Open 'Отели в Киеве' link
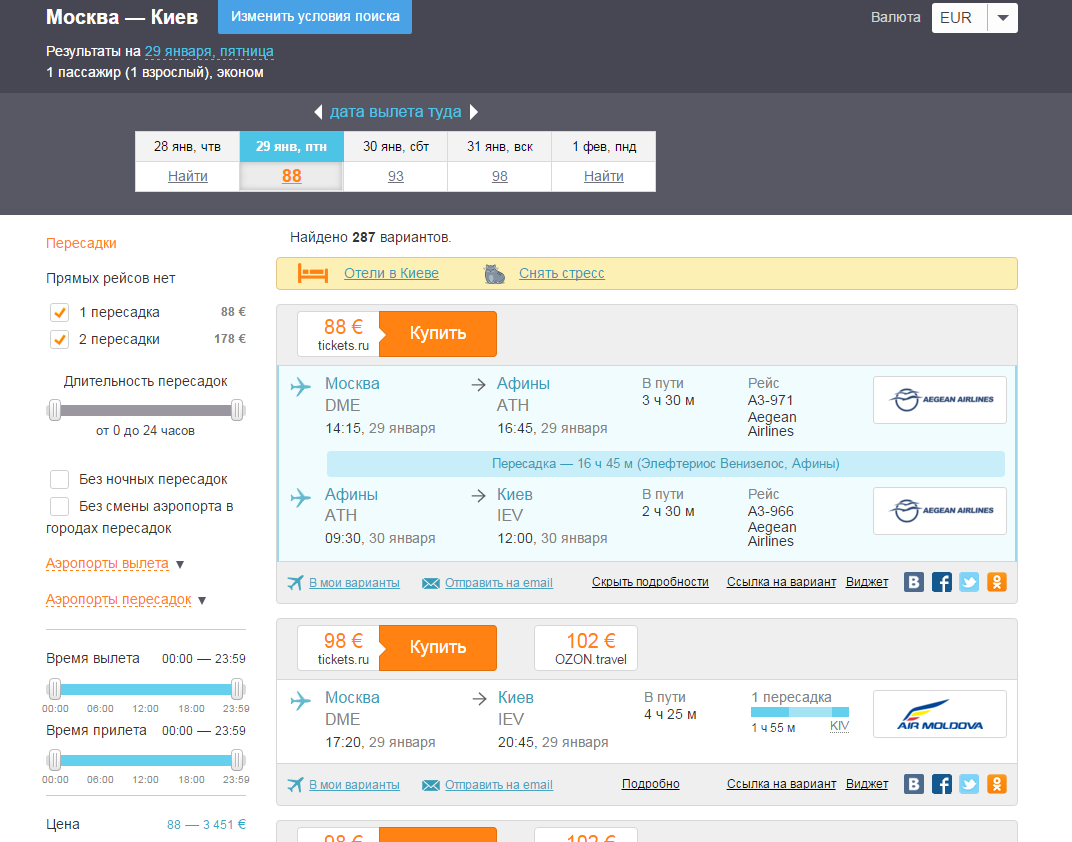The image size is (1072, 842). click(x=391, y=273)
